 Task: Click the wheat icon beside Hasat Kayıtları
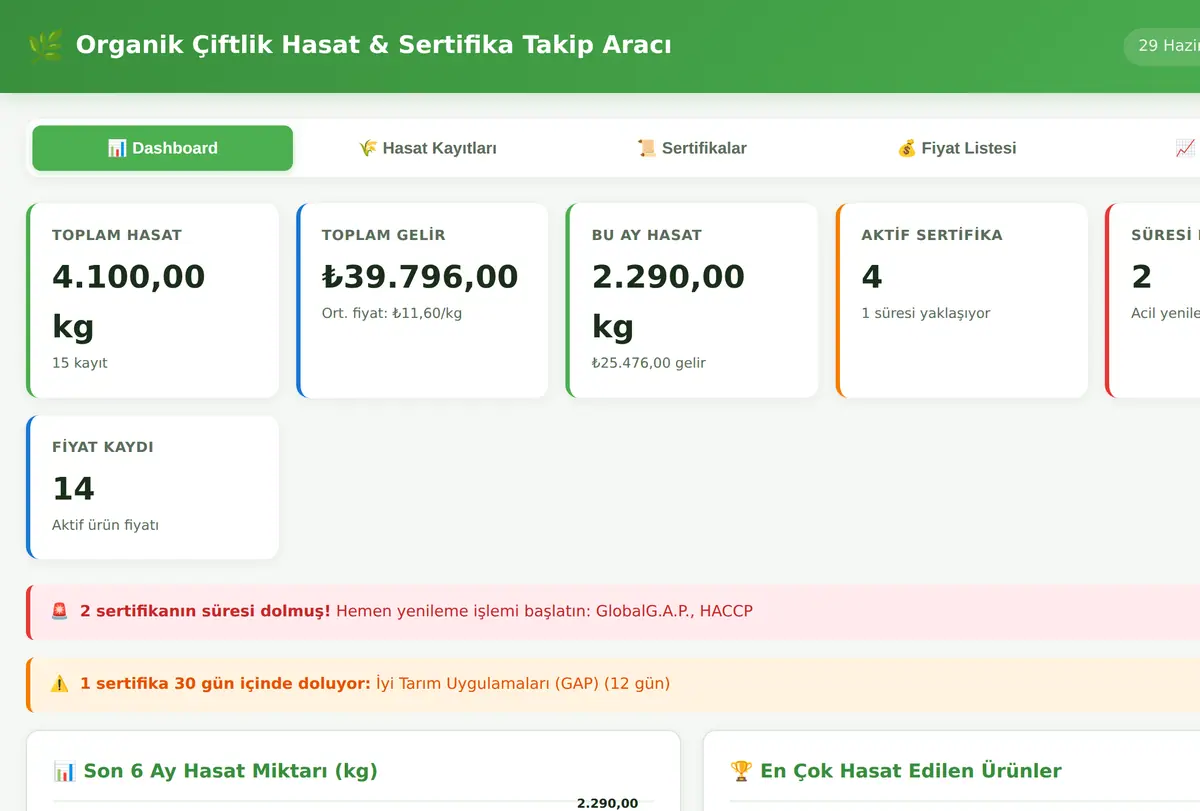pos(368,148)
